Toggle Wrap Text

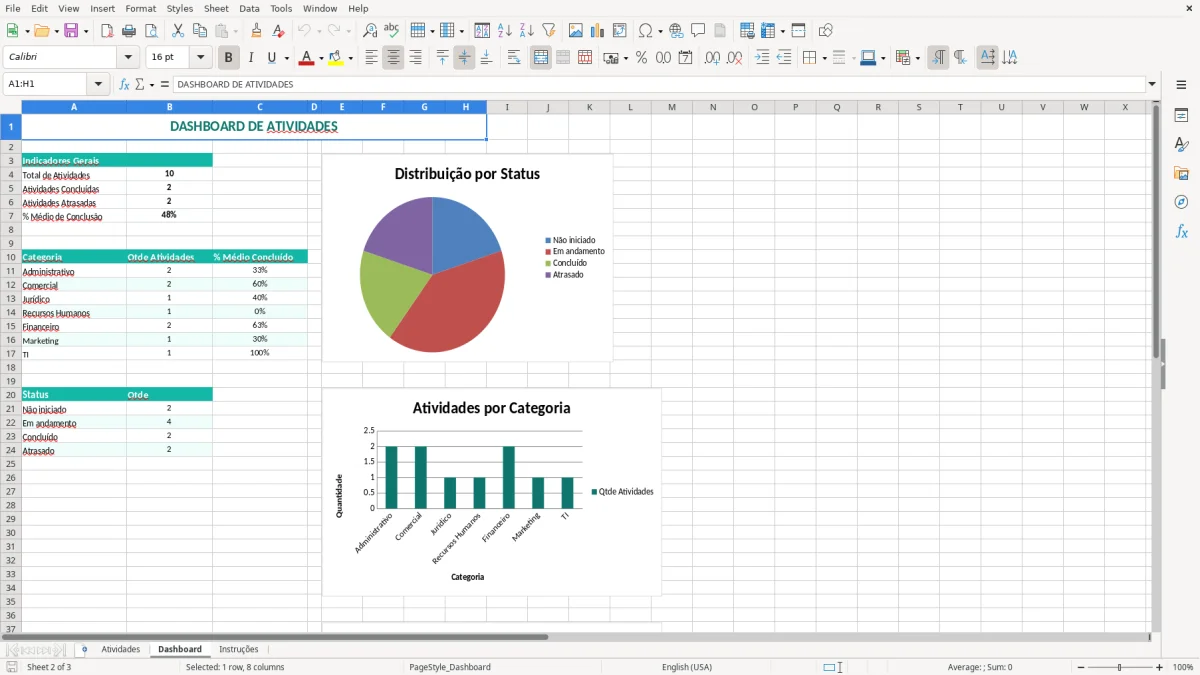tap(514, 58)
